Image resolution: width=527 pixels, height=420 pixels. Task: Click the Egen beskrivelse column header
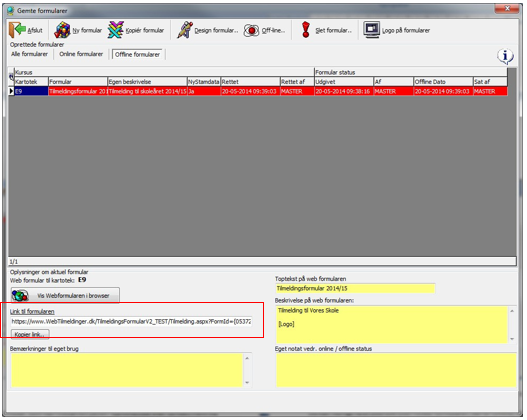pos(147,82)
